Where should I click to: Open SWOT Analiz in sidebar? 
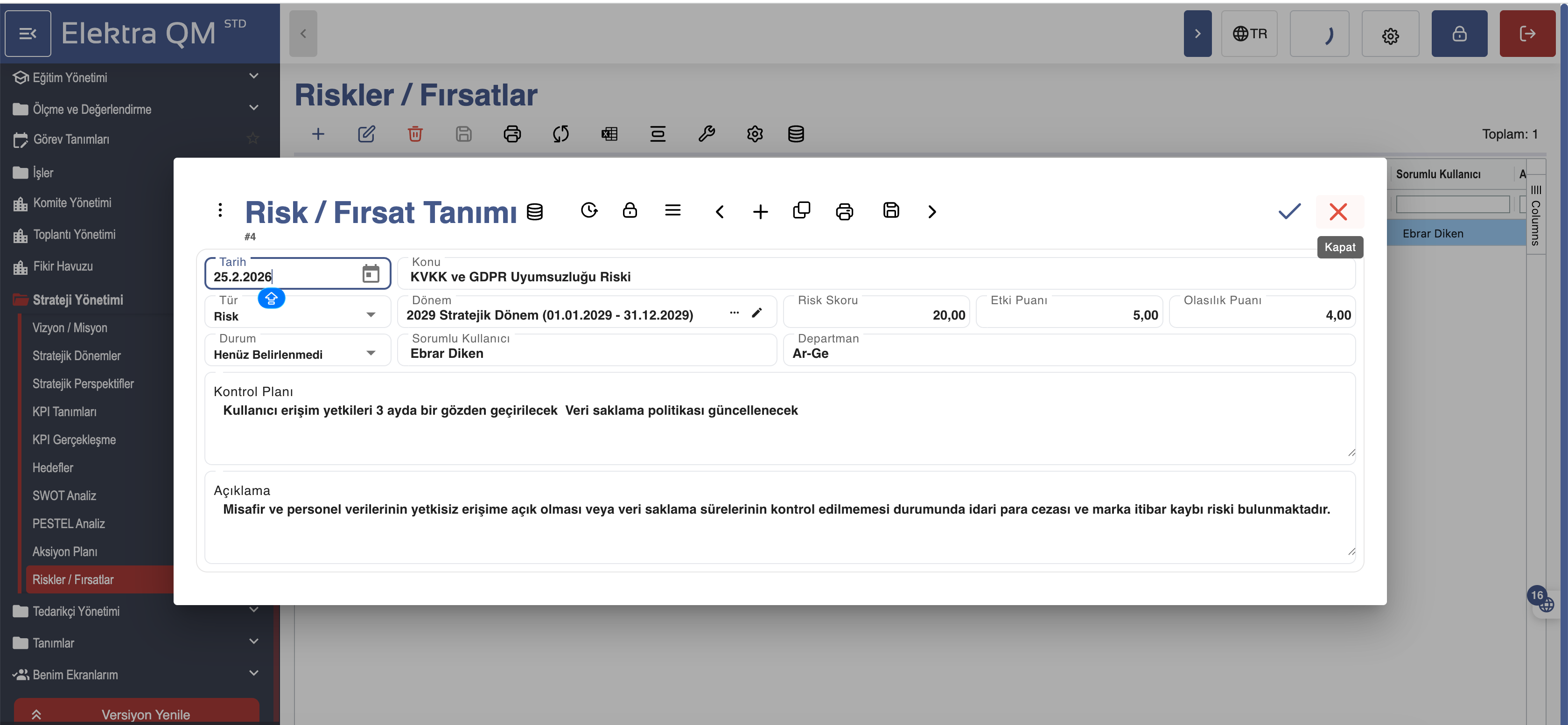[64, 495]
